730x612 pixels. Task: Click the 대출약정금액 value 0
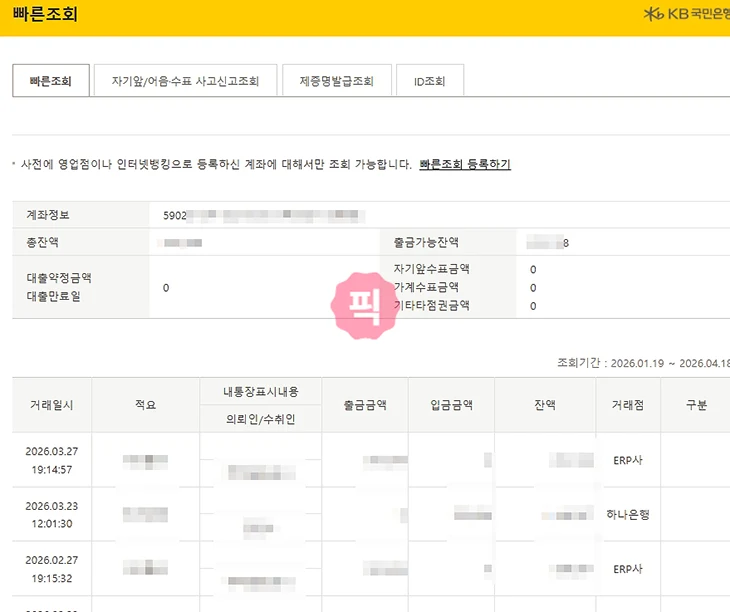point(166,288)
